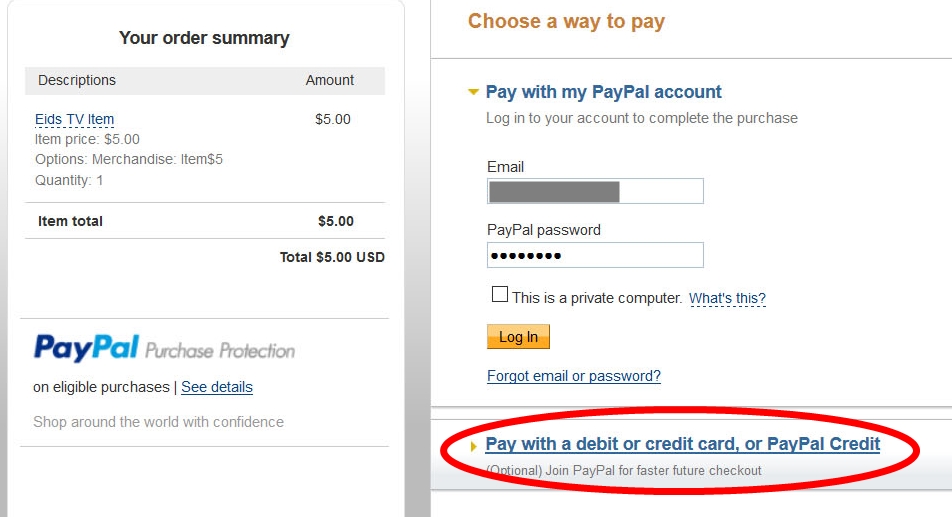Check the private computer checkbox
952x517 pixels.
point(500,294)
